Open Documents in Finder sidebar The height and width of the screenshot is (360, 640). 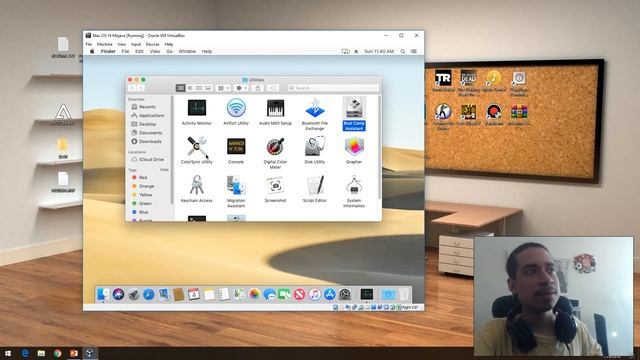click(x=149, y=133)
